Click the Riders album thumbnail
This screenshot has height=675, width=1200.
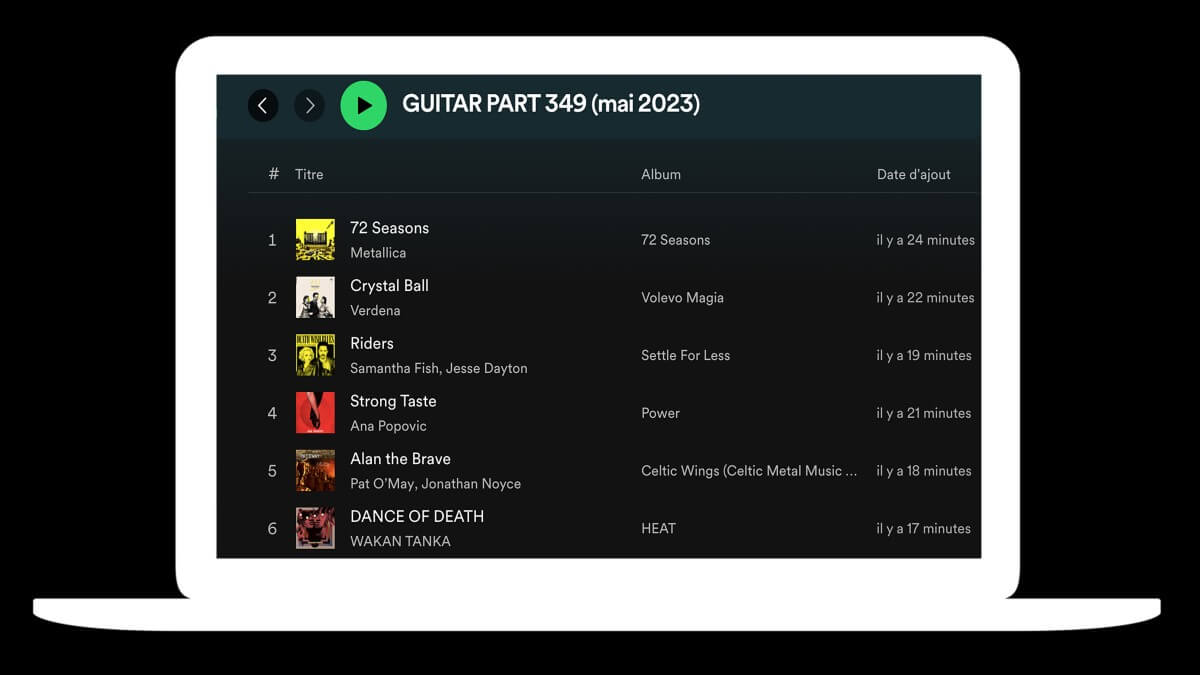pyautogui.click(x=315, y=355)
